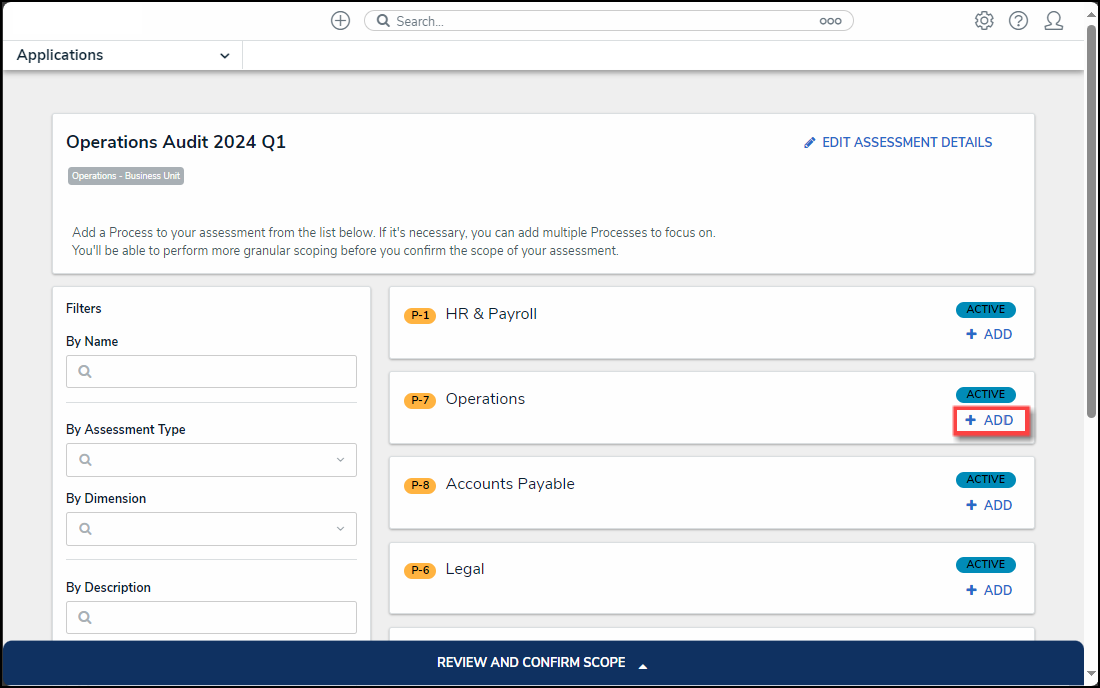Click the Operations - Business Unit tag
The width and height of the screenshot is (1100, 688).
126,176
